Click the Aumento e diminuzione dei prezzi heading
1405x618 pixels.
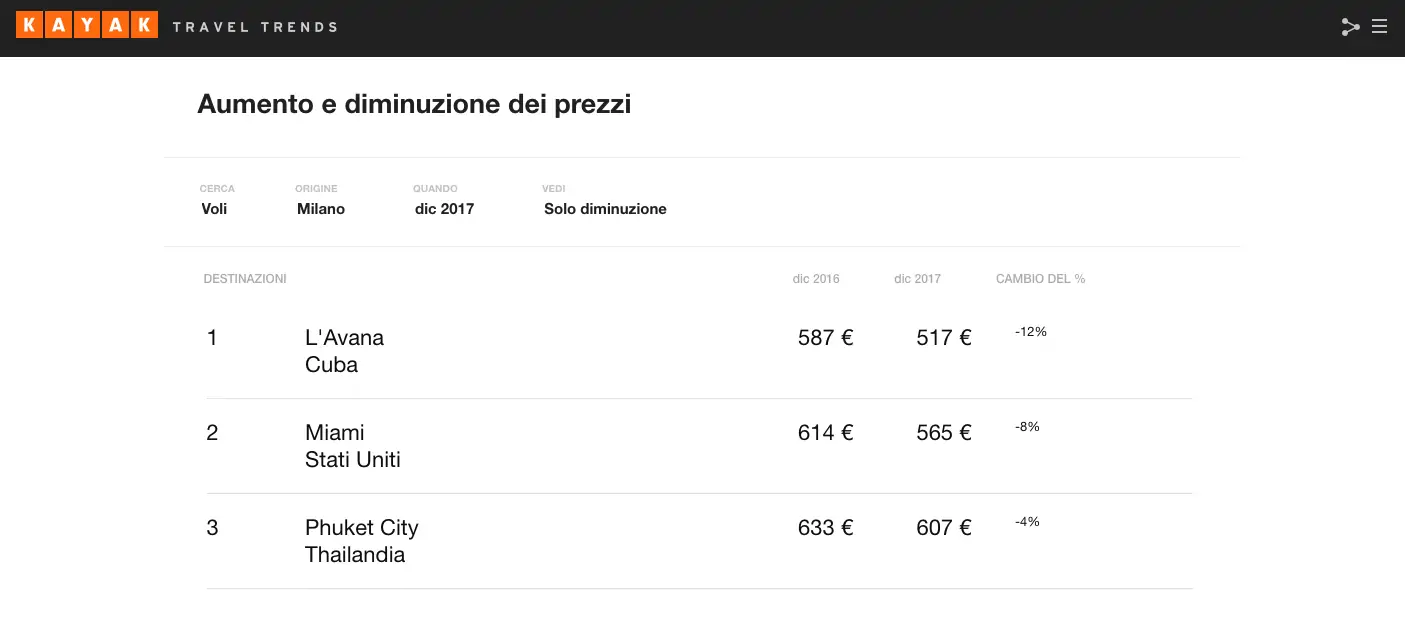pos(414,104)
